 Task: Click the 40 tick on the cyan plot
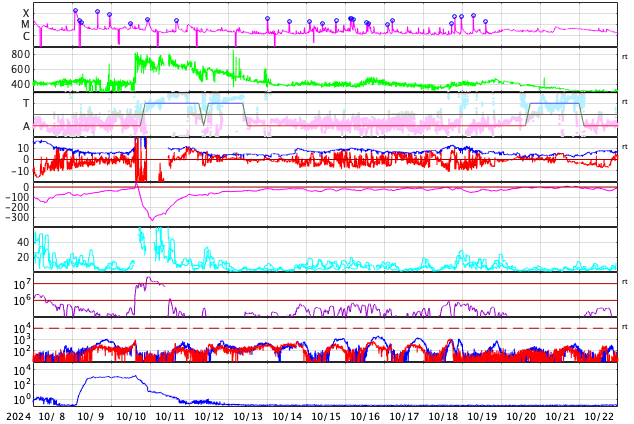point(23,242)
